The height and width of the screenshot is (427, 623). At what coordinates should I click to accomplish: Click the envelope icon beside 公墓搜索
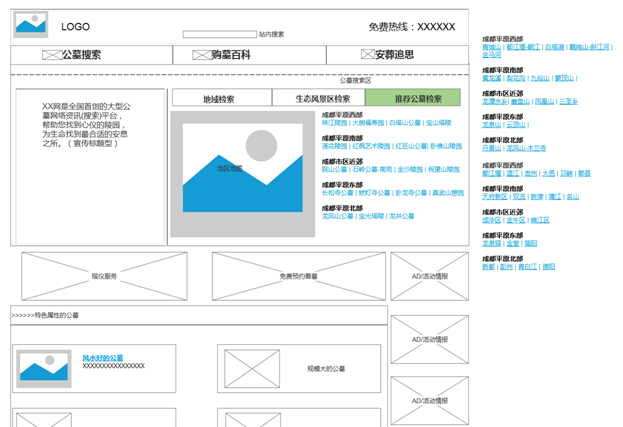click(51, 56)
